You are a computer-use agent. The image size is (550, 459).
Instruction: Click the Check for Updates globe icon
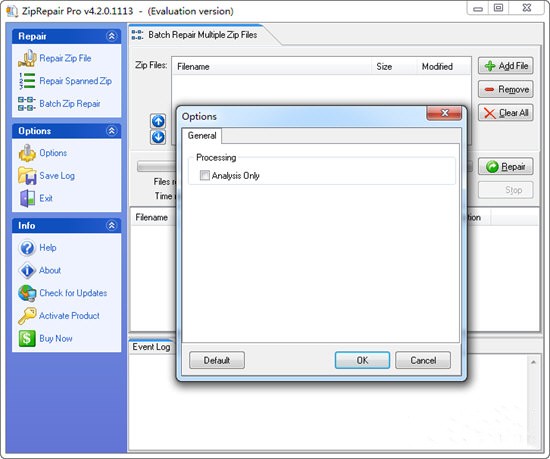(27, 293)
